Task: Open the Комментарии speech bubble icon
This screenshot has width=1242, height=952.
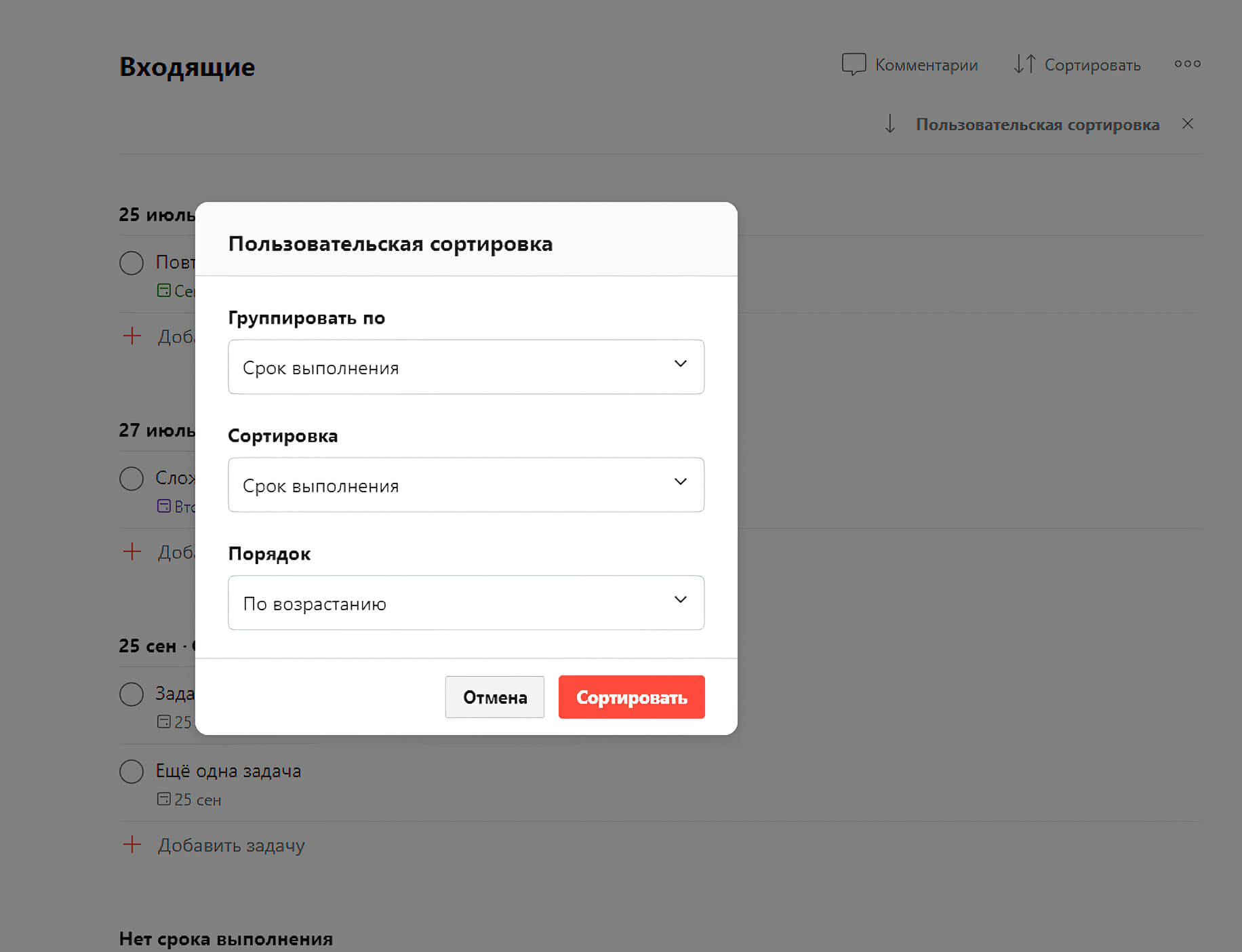Action: pyautogui.click(x=854, y=64)
